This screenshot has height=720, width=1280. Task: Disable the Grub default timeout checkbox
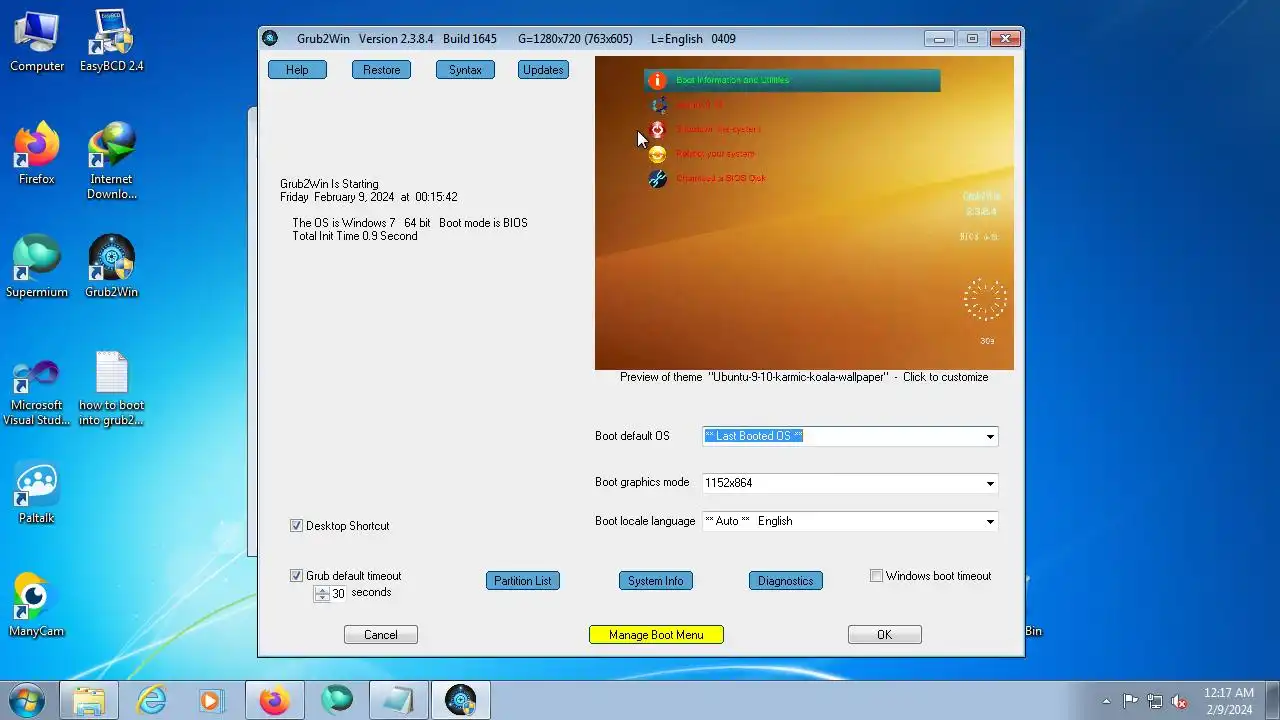[x=296, y=576]
